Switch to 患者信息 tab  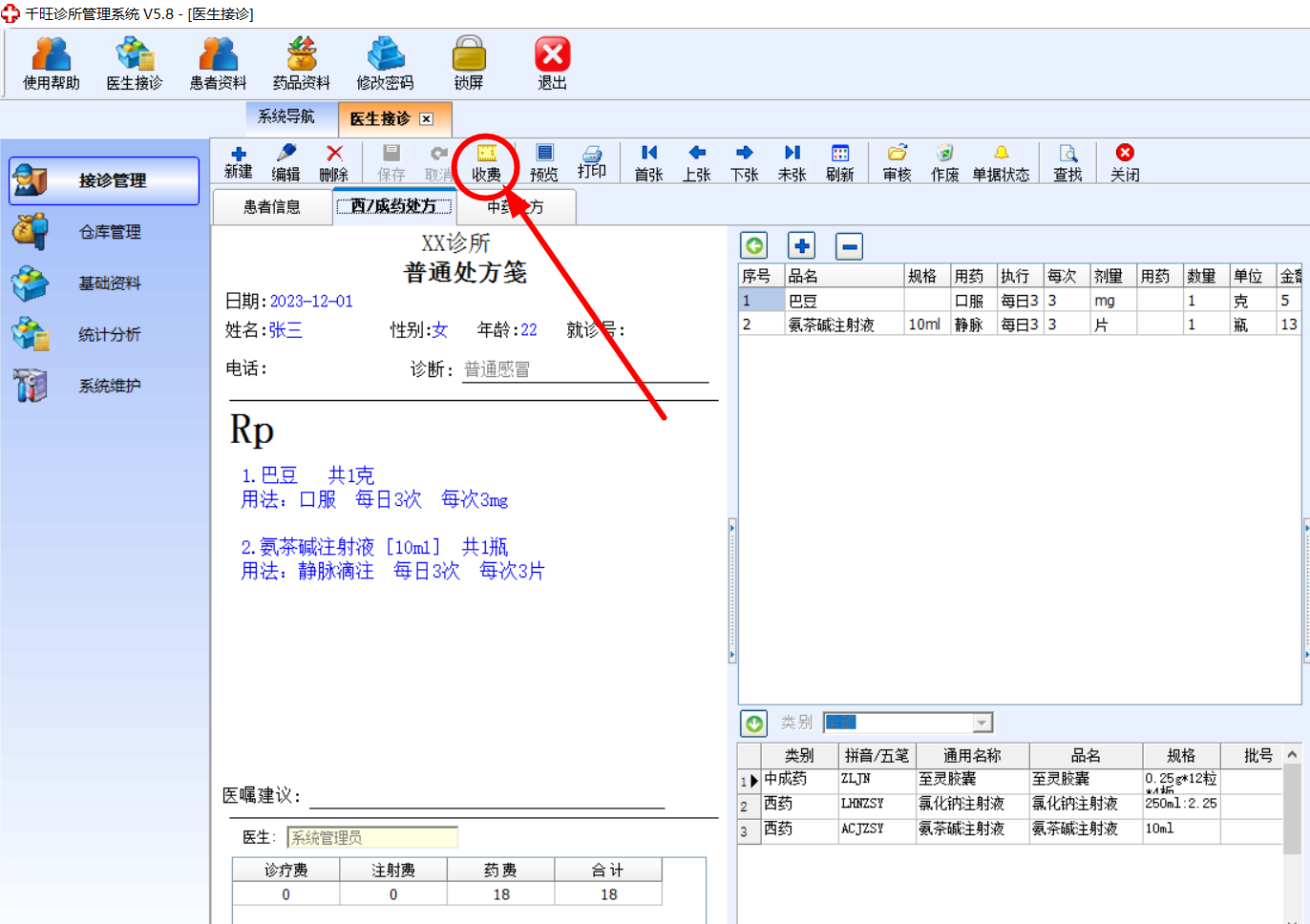(x=271, y=206)
